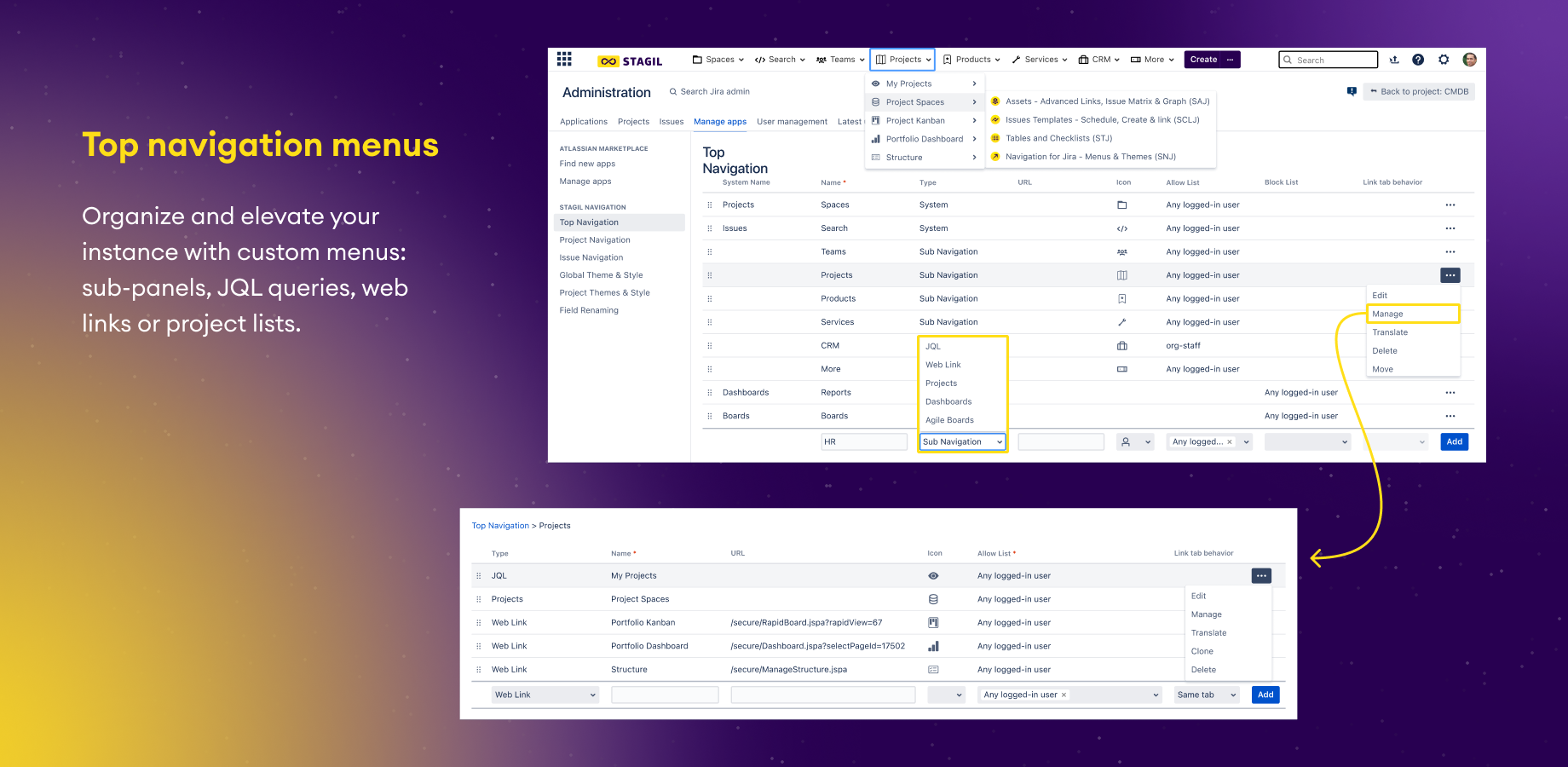Click bar chart icon in Portfolio Dashboard row
1568x767 pixels.
pos(933,646)
